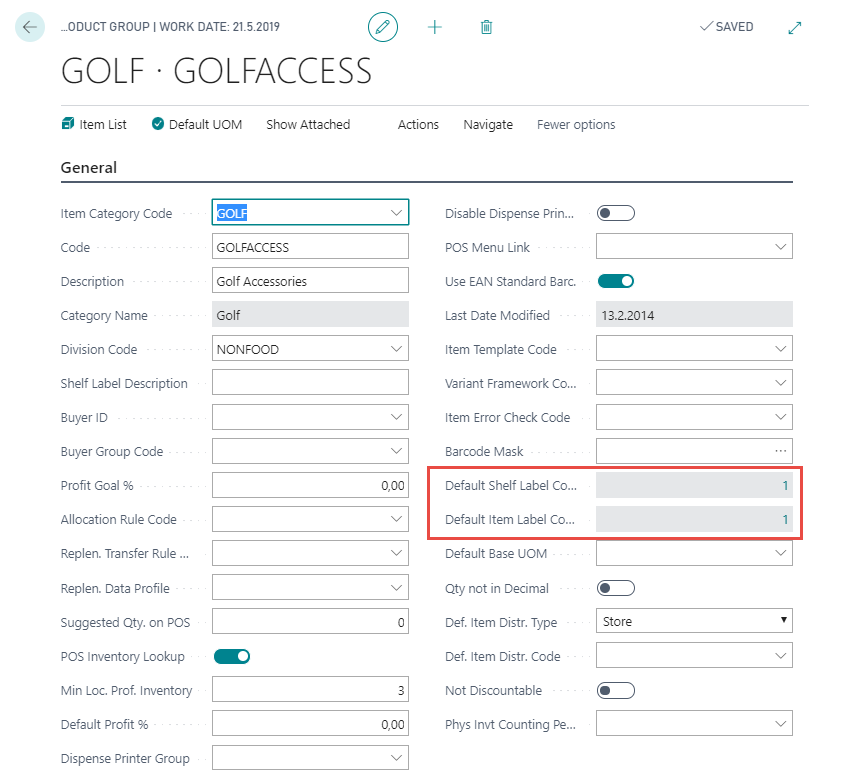The height and width of the screenshot is (782, 862).
Task: Toggle POS Inventory Lookup switch
Action: pos(231,656)
